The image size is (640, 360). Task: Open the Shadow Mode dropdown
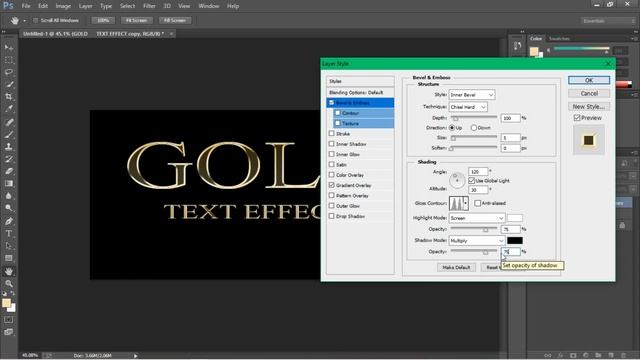(x=477, y=241)
